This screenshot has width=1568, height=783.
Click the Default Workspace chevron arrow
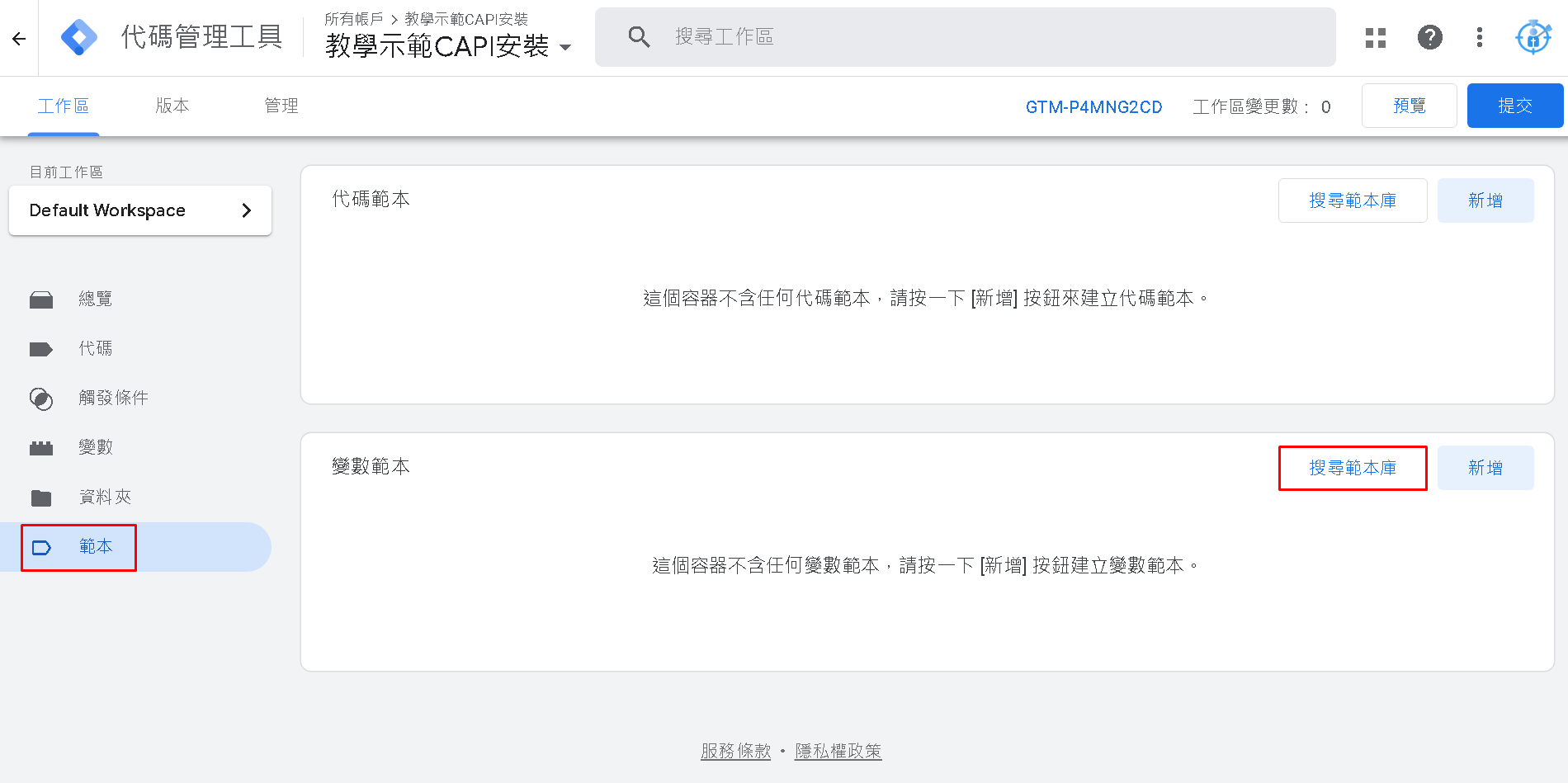pyautogui.click(x=246, y=210)
